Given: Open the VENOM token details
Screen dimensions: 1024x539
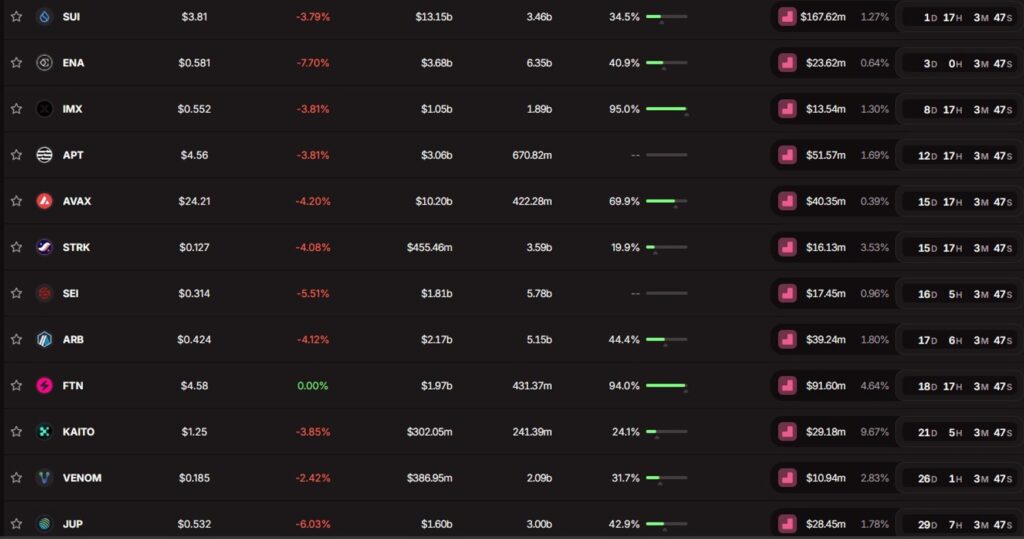Looking at the screenshot, I should pos(82,477).
